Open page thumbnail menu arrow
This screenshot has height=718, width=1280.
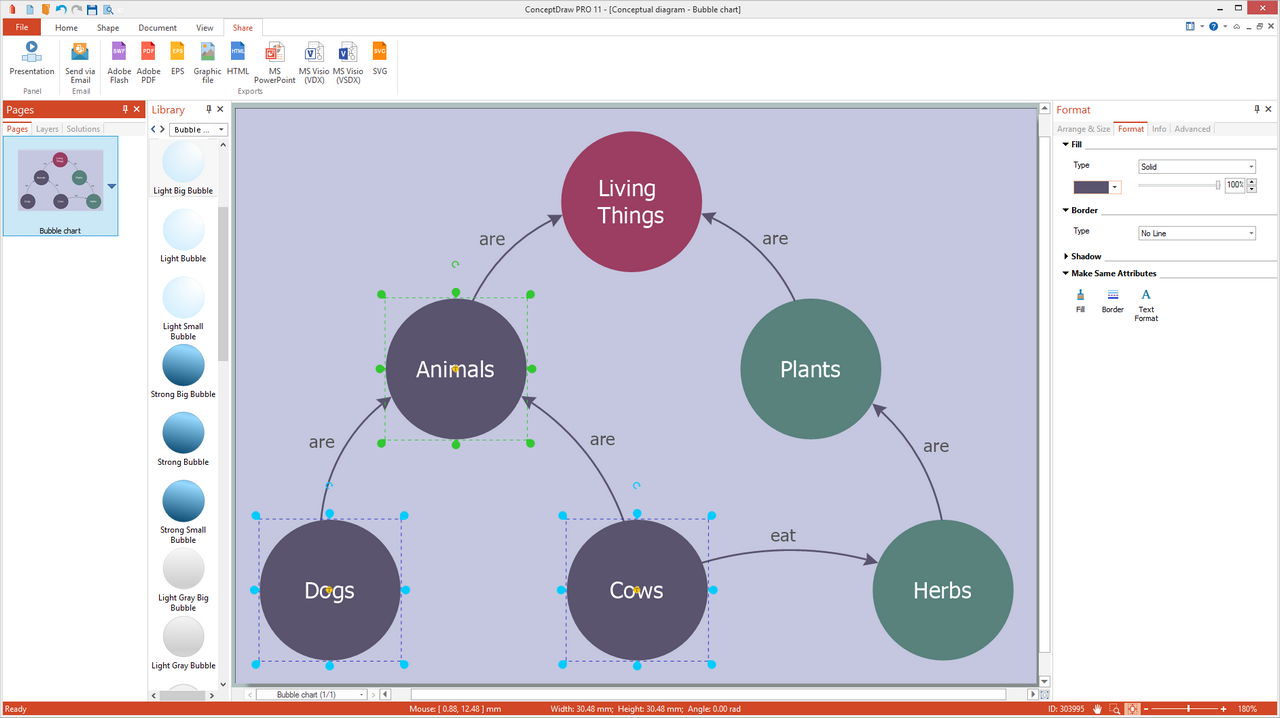[111, 186]
